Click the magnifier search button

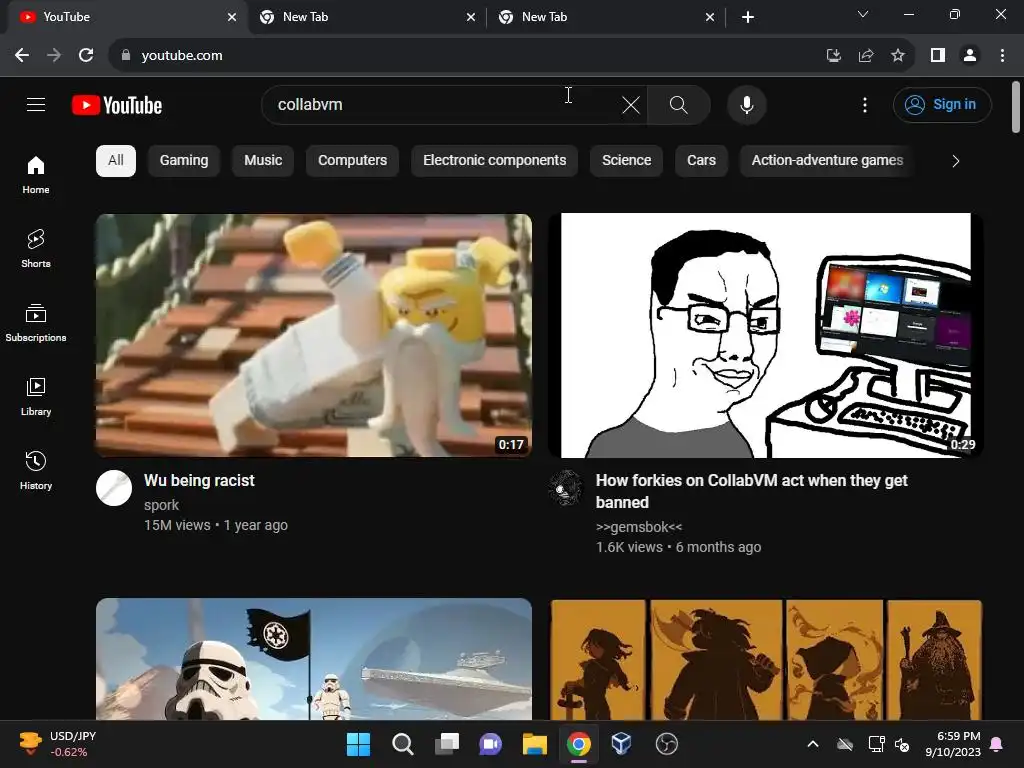[x=679, y=105]
